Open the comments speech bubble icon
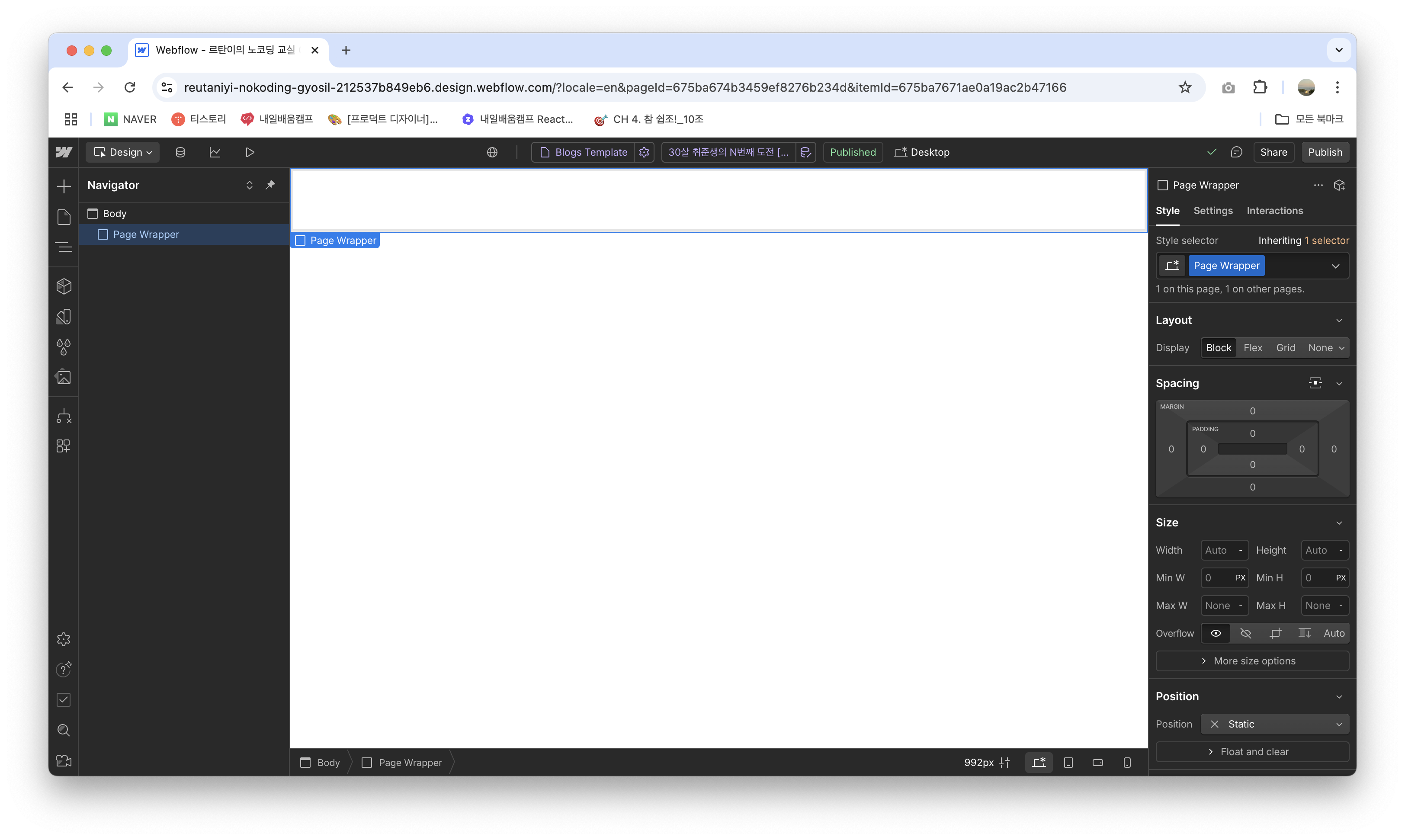The height and width of the screenshot is (840, 1405). (1236, 152)
